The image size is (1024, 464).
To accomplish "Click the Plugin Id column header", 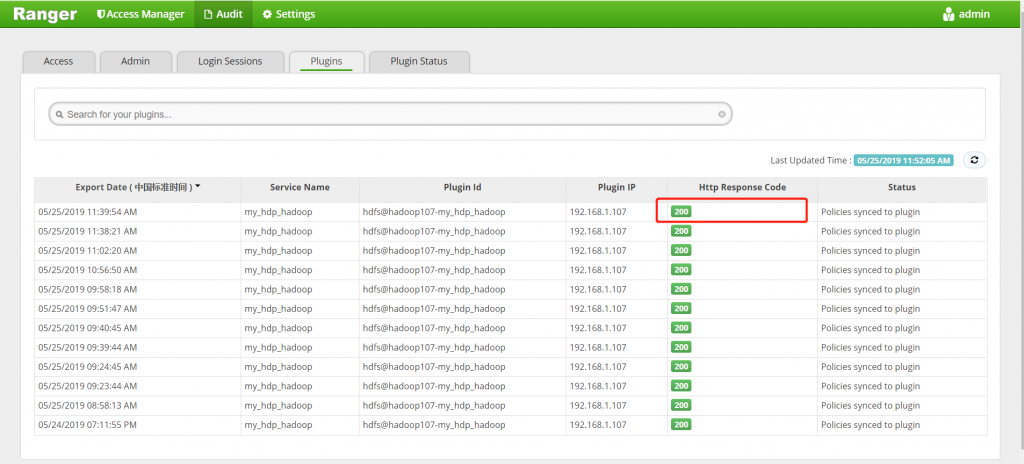I will [462, 187].
